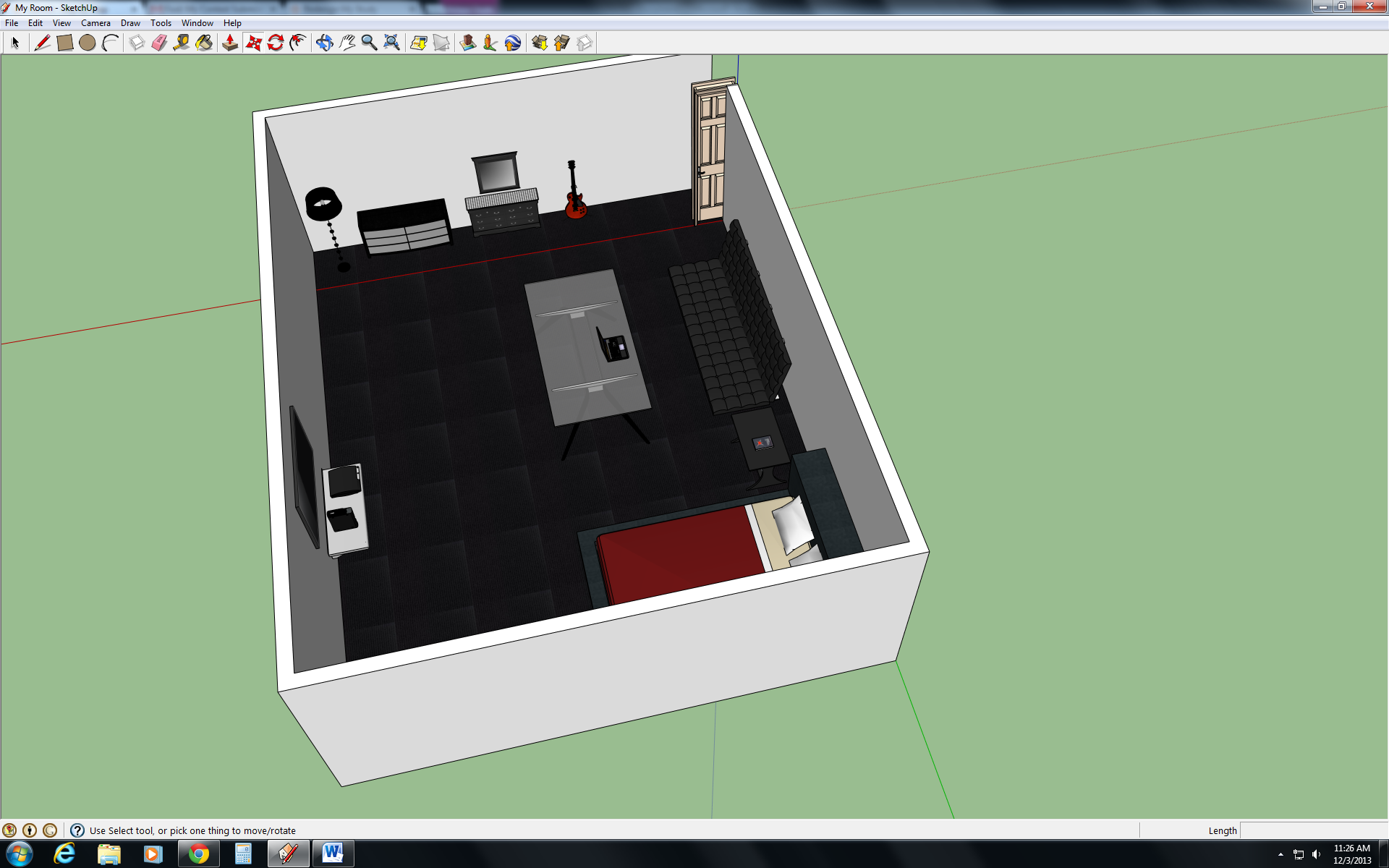Click the Make Component icon
This screenshot has width=1389, height=868.
(x=137, y=43)
